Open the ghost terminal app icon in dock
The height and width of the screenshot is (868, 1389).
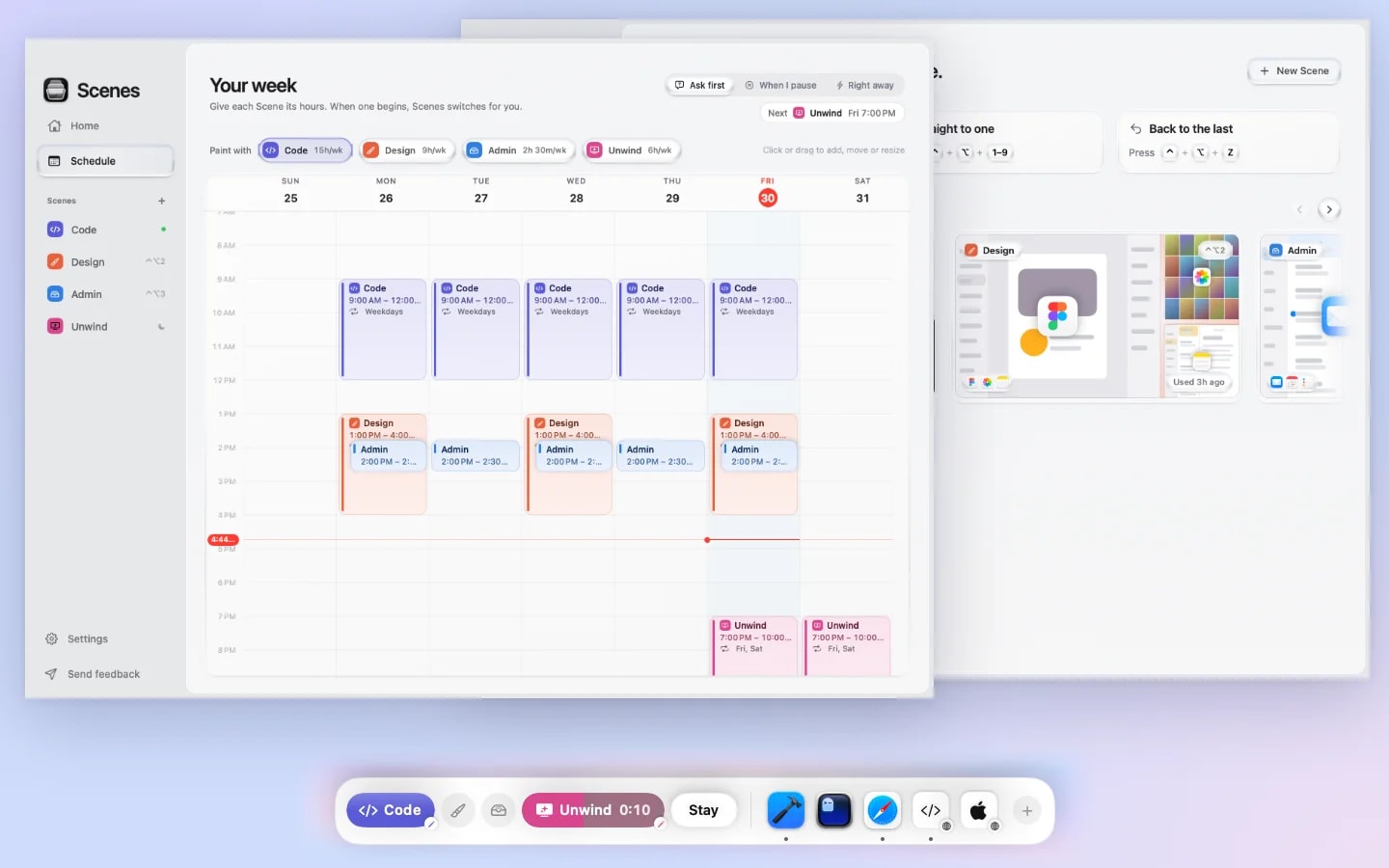[x=834, y=810]
